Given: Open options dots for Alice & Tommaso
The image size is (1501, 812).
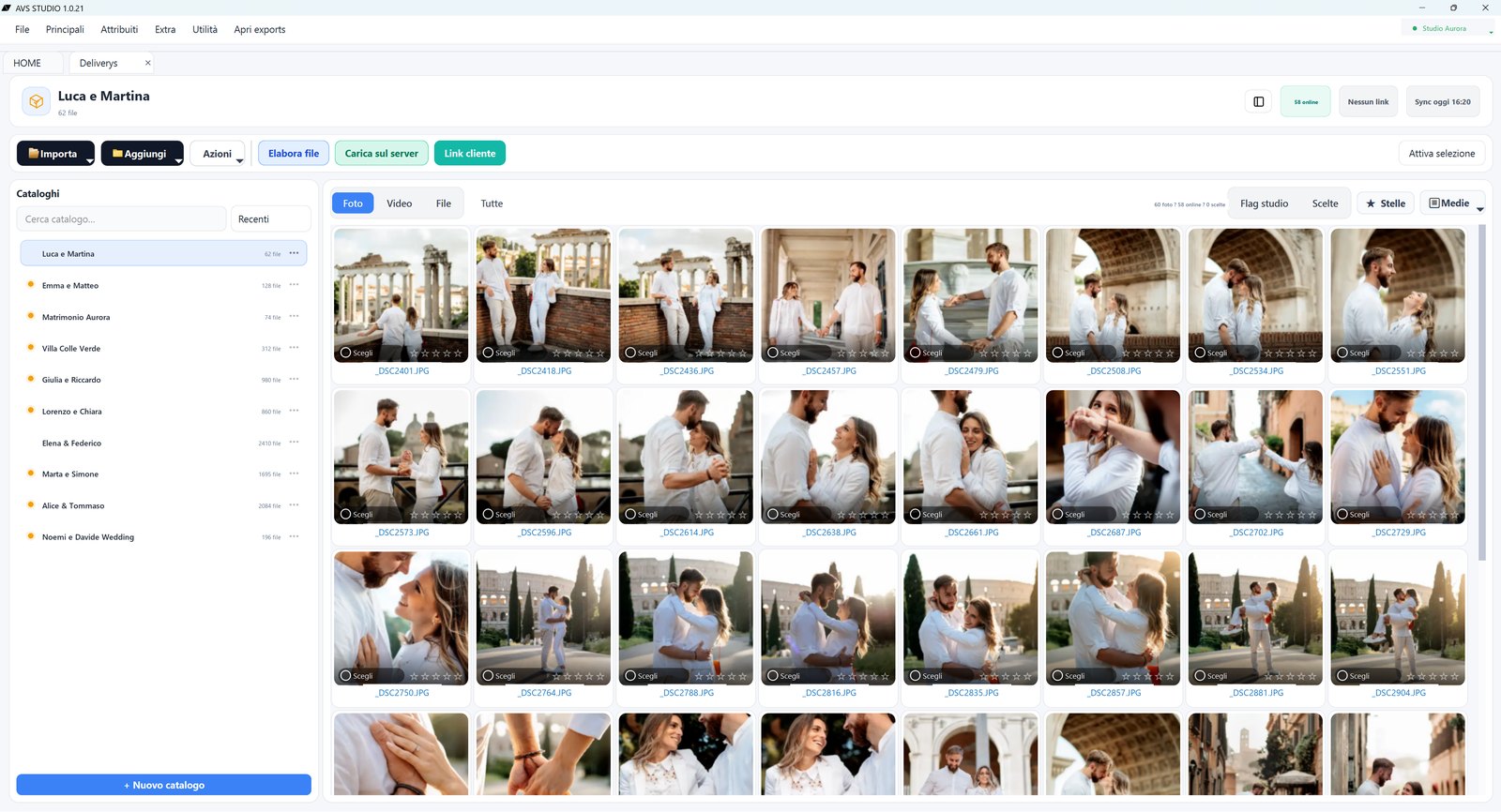Looking at the screenshot, I should (x=294, y=505).
